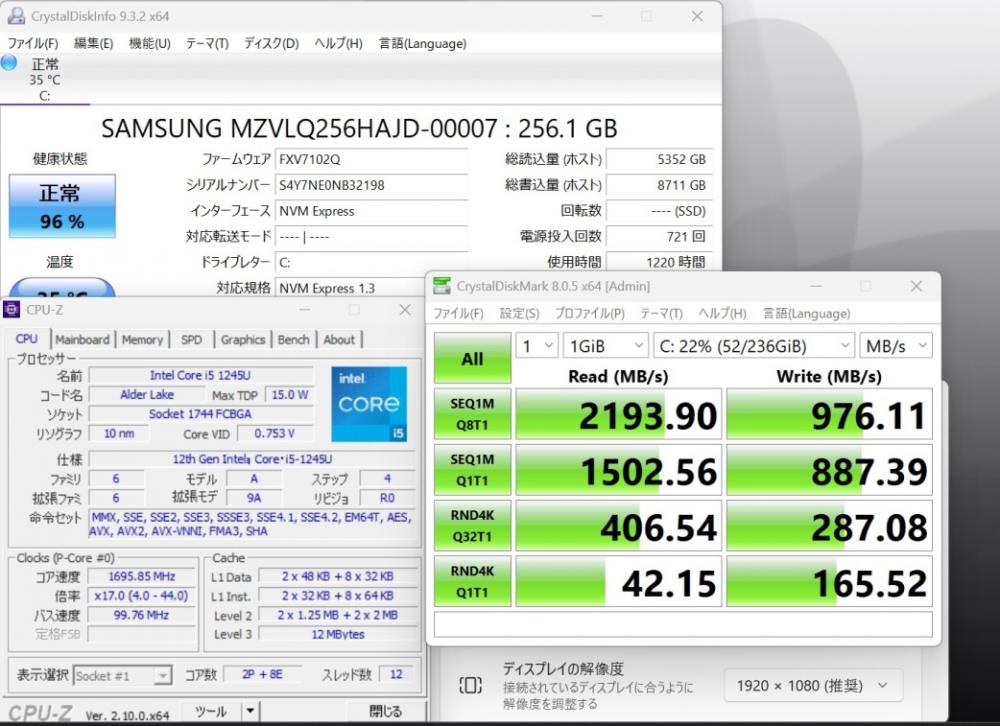Open 言語(Language) menu in CrystalDiskMark
Screen dimensions: 1000x726
806,313
